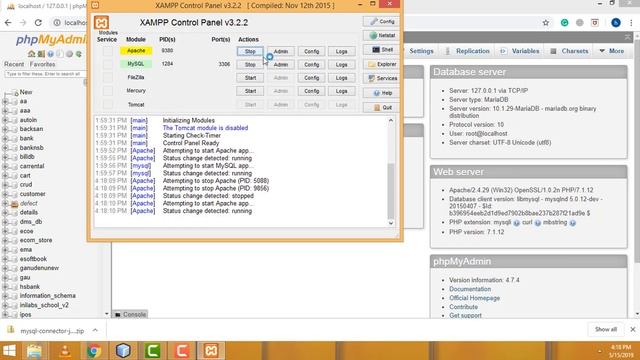Click the phpMyAdmin reload navigation green icon
This screenshot has height=360, width=640.
click(79, 54)
